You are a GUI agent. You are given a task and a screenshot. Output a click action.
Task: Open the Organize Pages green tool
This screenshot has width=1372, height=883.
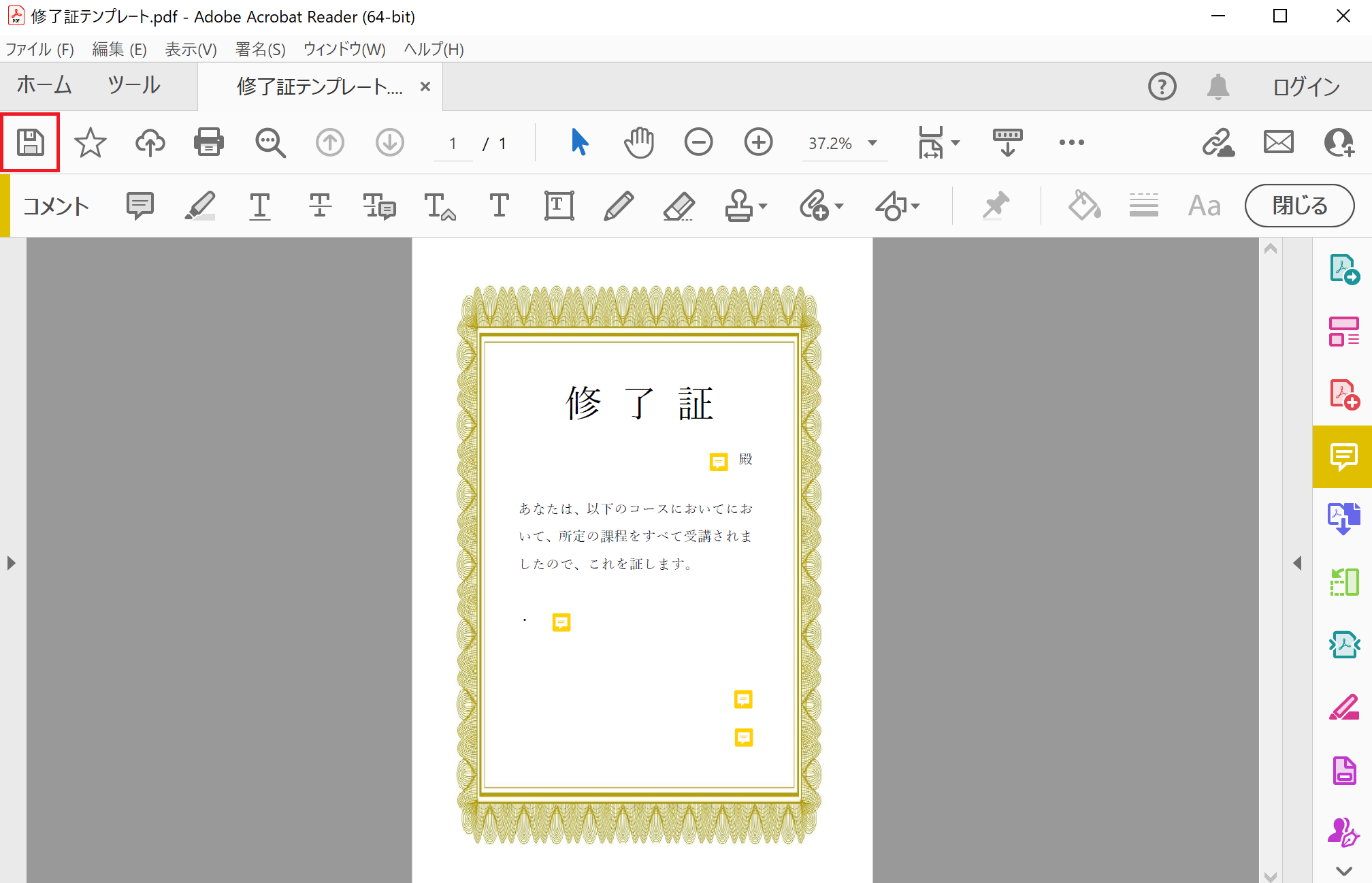(1344, 582)
